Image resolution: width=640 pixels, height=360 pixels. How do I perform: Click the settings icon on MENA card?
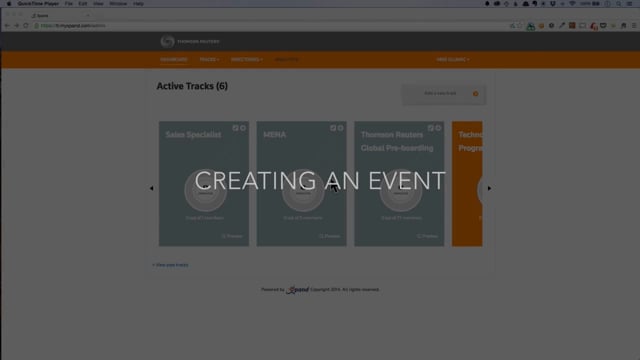pyautogui.click(x=340, y=128)
